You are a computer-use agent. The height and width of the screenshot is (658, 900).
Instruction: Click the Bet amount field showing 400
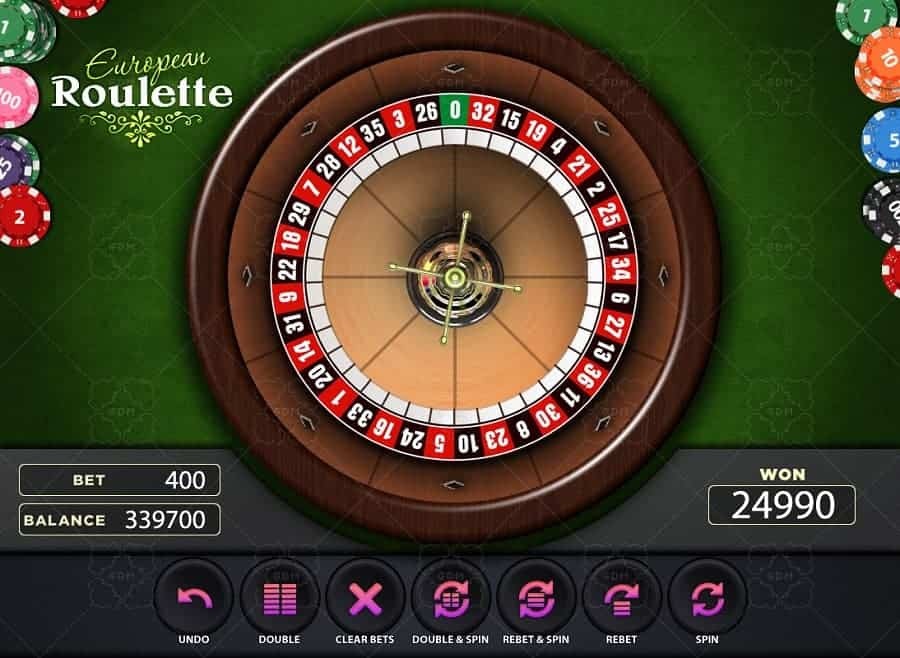pos(119,480)
